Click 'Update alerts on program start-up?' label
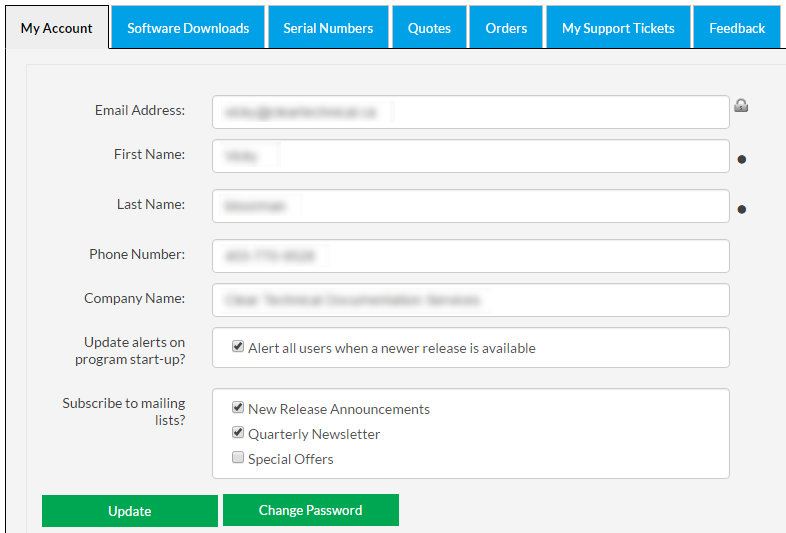The image size is (786, 533). 130,350
